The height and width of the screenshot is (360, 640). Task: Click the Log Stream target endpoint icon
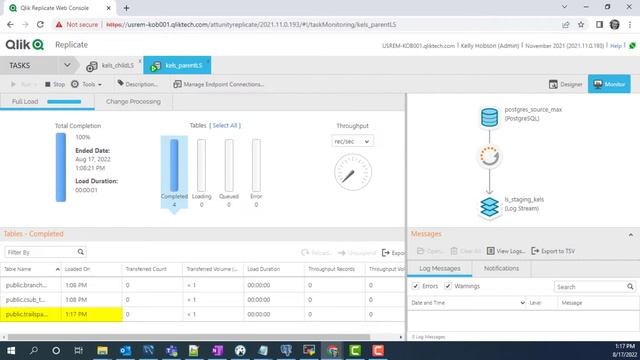click(x=489, y=207)
